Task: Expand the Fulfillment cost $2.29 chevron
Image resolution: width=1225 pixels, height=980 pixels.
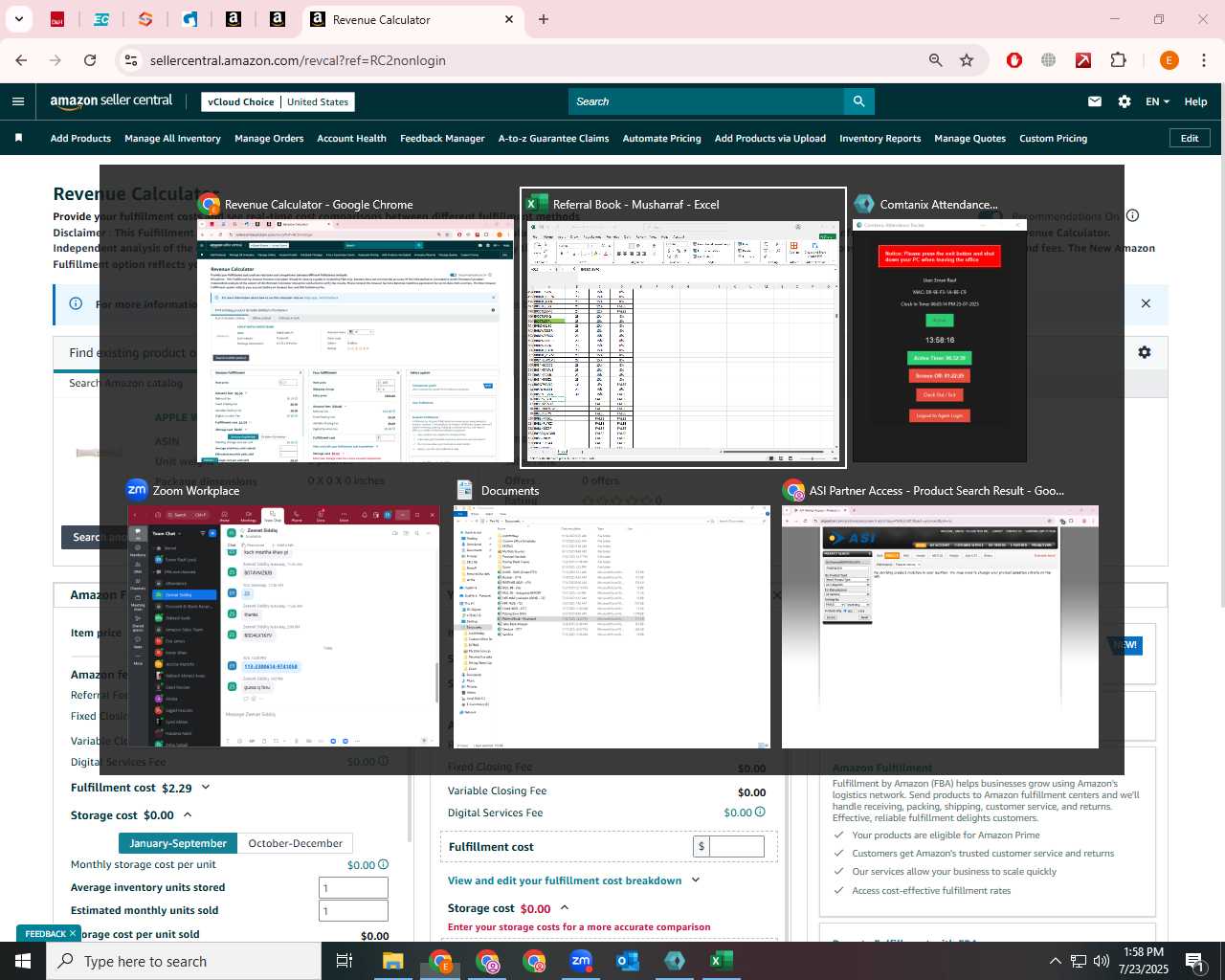Action: [205, 788]
